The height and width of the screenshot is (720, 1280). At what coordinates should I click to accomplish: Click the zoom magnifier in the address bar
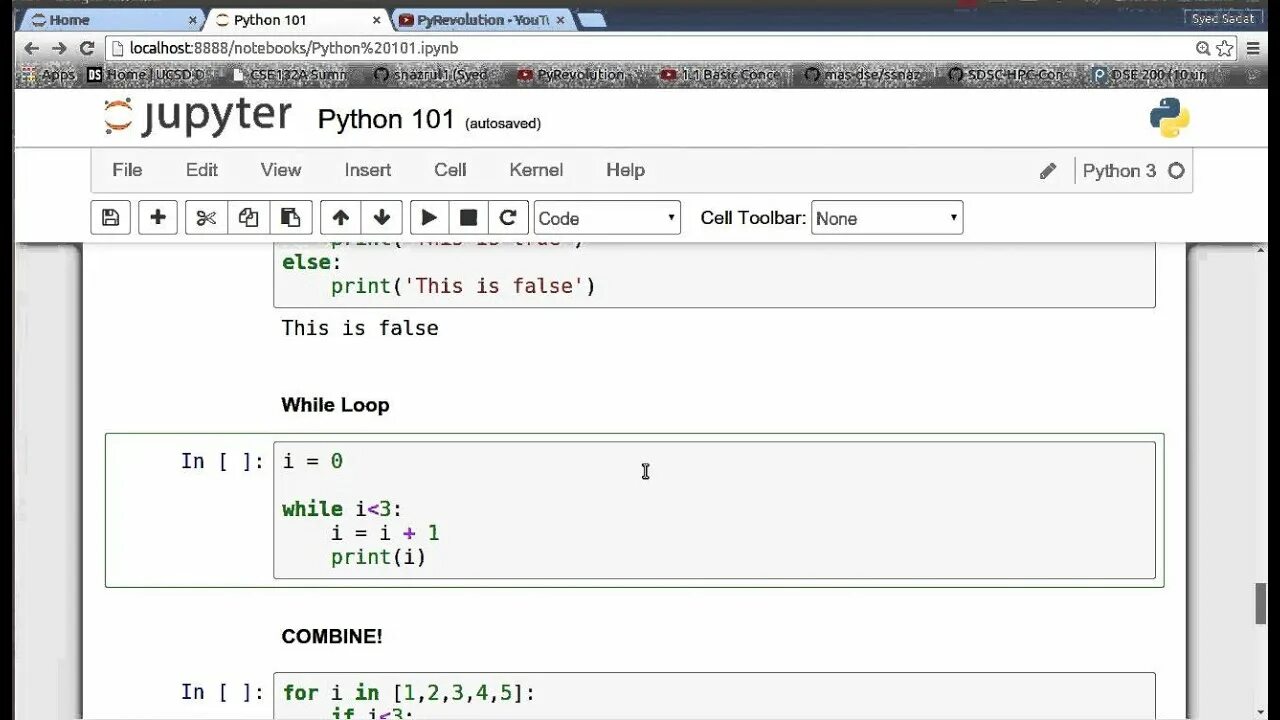coord(1203,48)
